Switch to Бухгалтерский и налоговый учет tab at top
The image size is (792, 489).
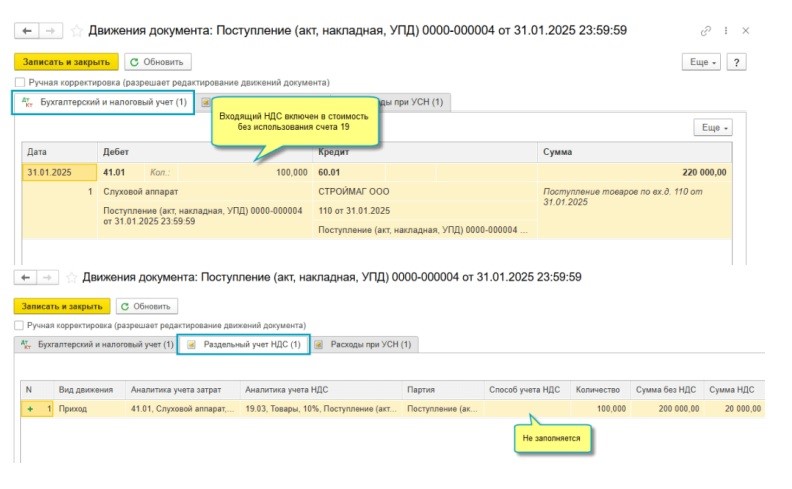click(x=105, y=102)
